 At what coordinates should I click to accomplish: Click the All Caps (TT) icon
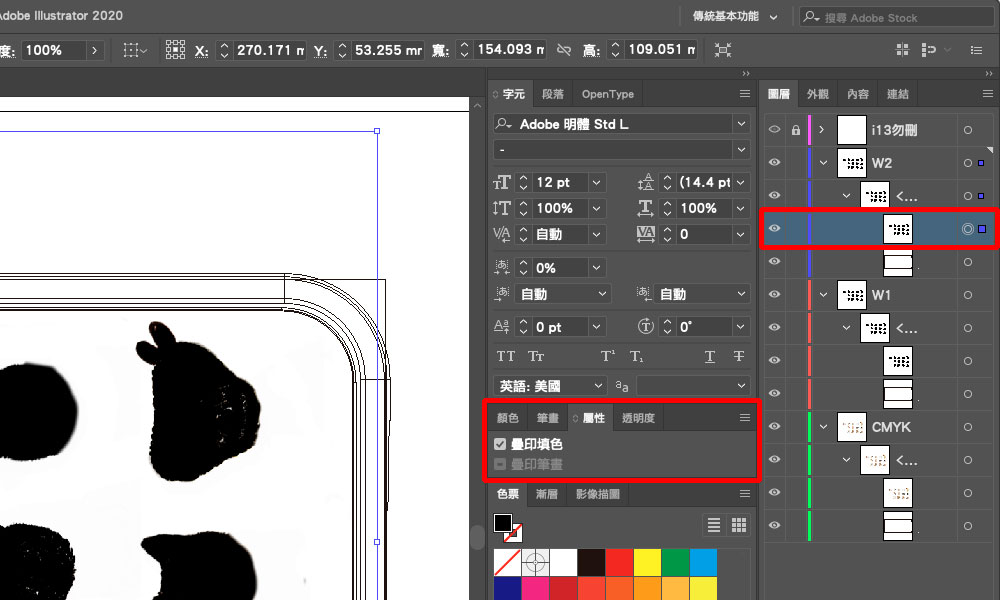pyautogui.click(x=505, y=357)
